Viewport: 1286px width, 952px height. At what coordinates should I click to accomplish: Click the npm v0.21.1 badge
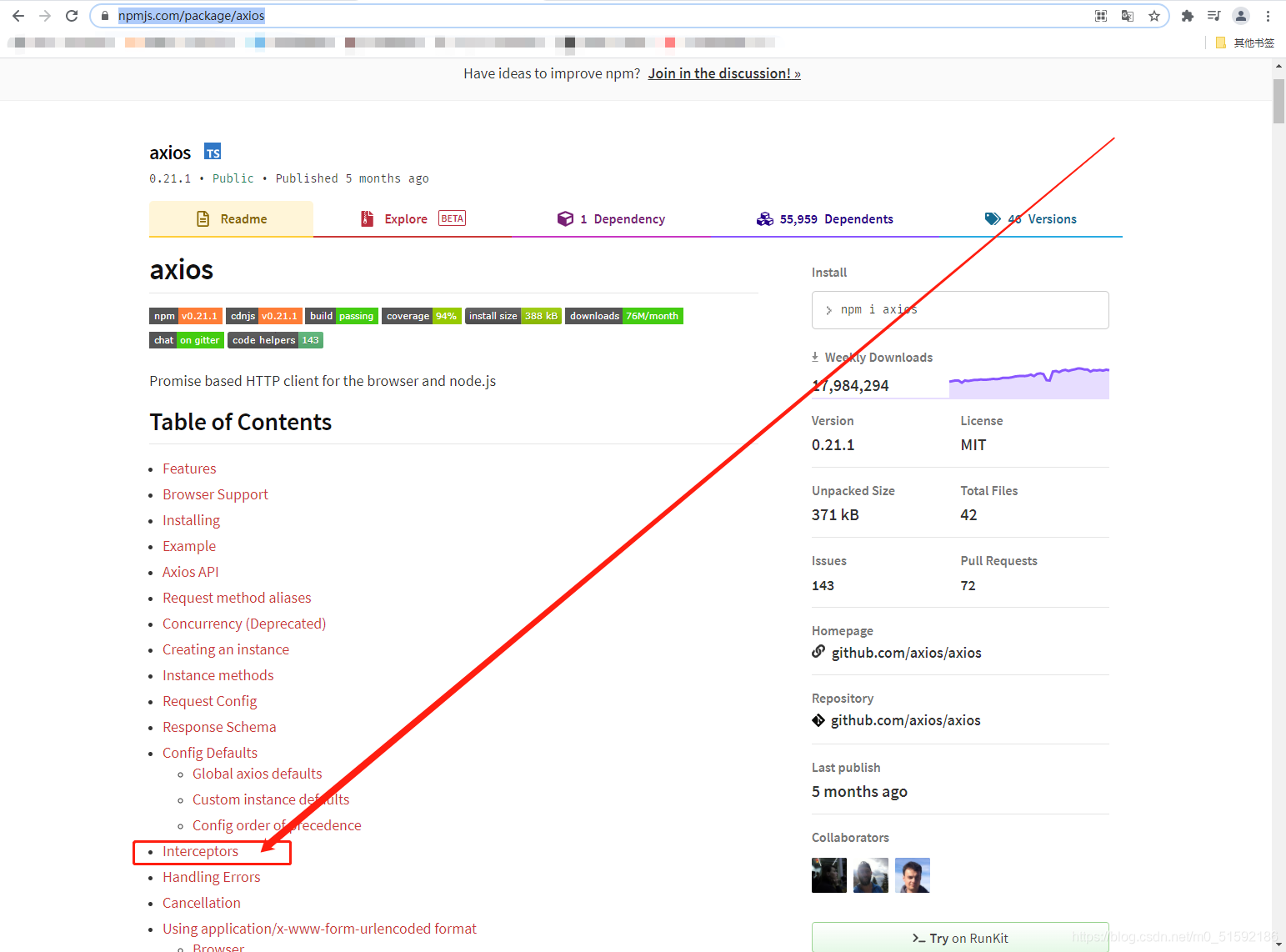click(186, 316)
